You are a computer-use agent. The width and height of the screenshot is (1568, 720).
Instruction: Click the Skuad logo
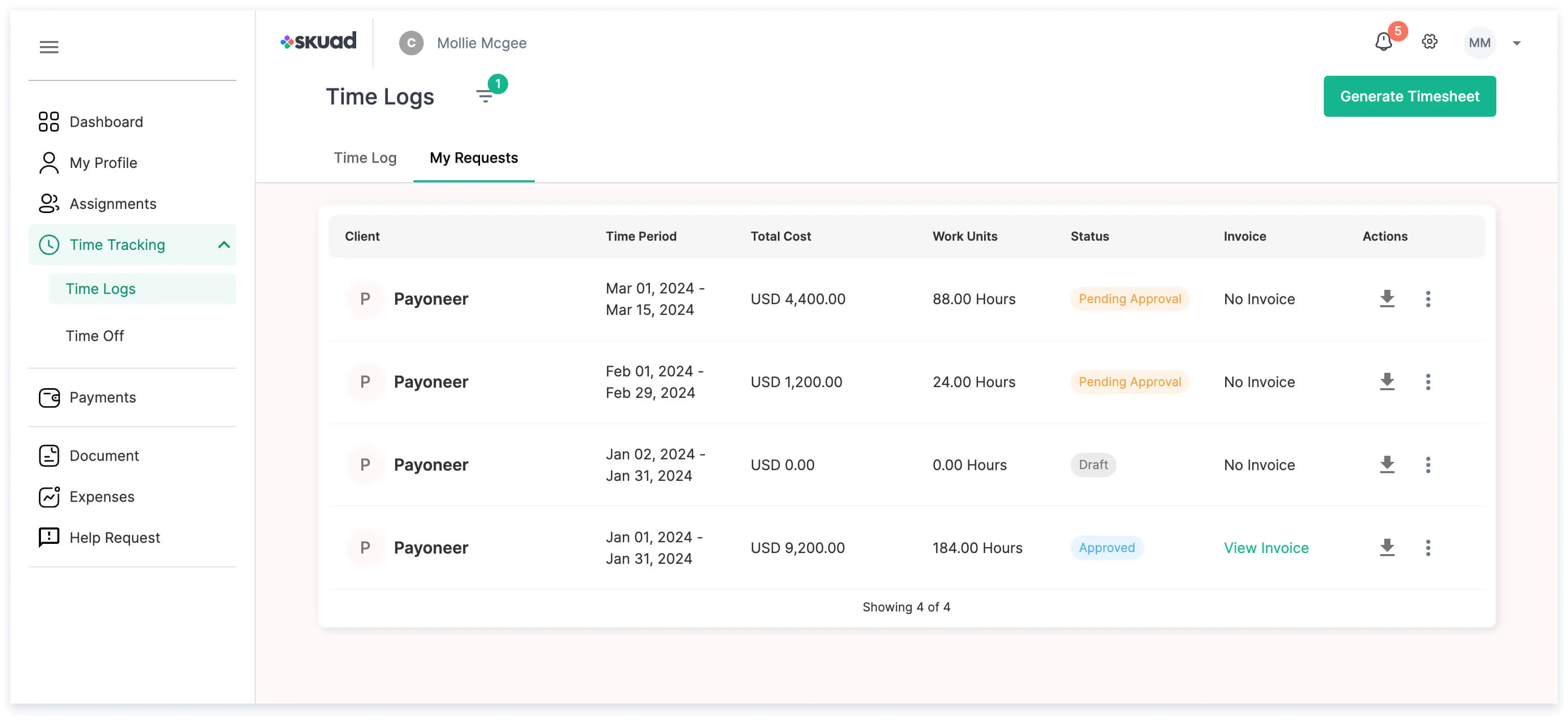[x=318, y=41]
